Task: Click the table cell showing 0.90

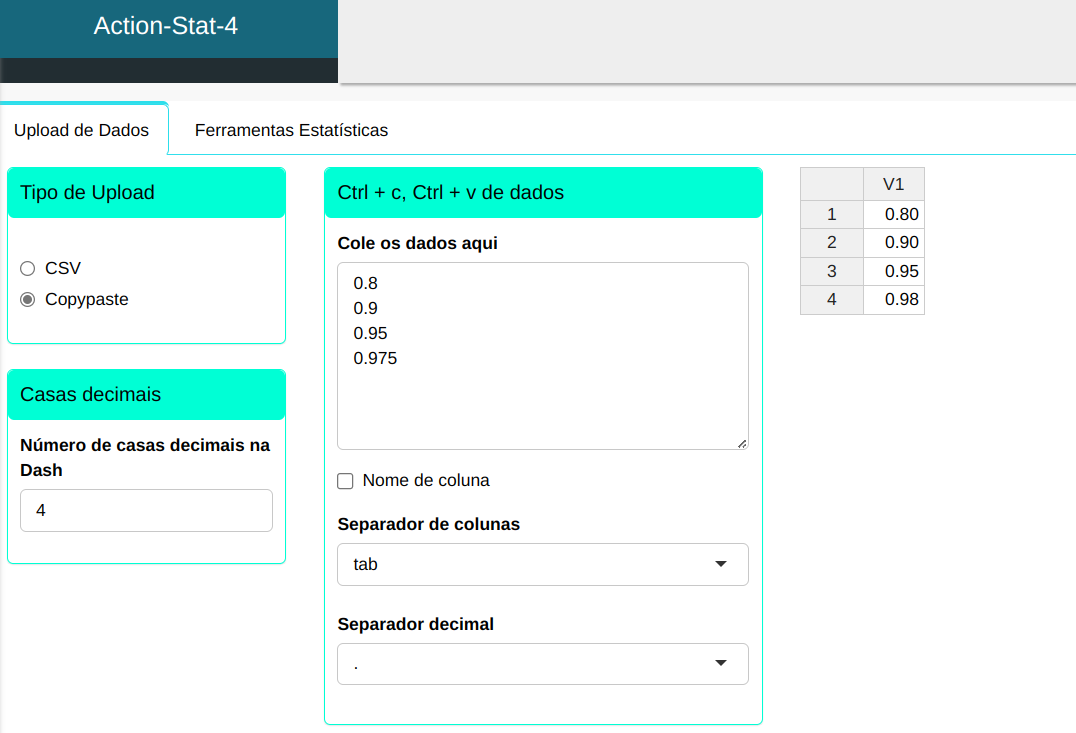Action: coord(893,242)
